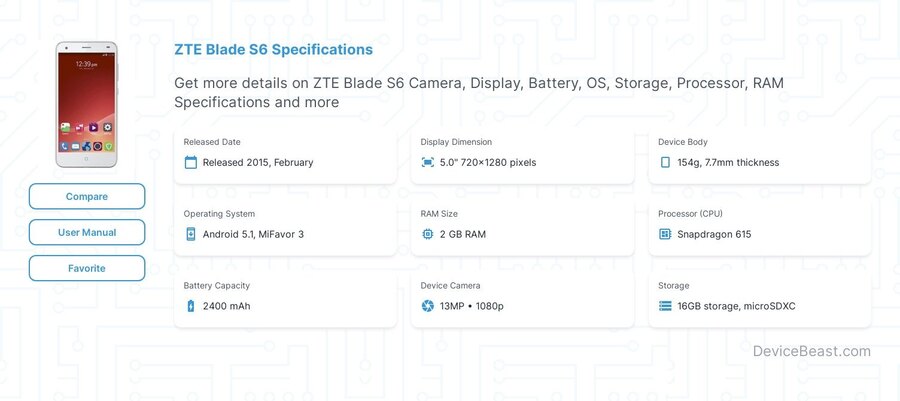
Task: Click the 13MP • 1080p camera text
Action: (x=472, y=306)
